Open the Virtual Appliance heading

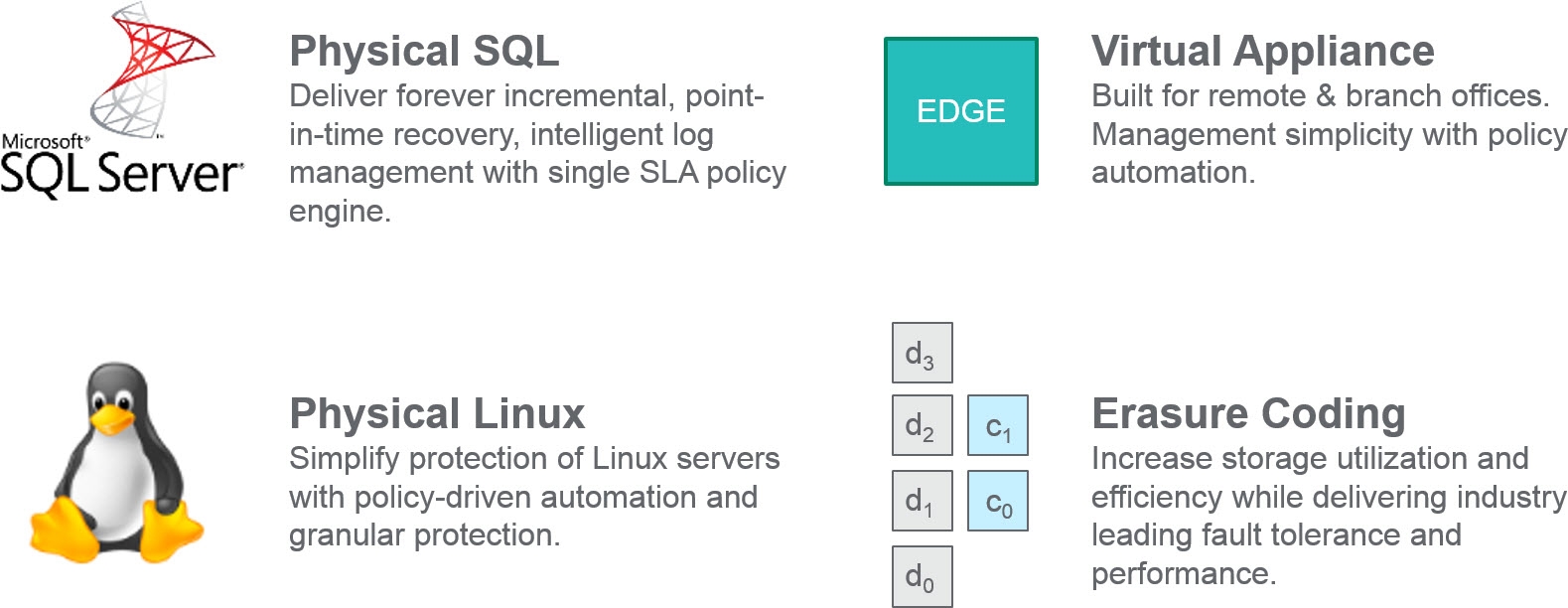[1263, 52]
